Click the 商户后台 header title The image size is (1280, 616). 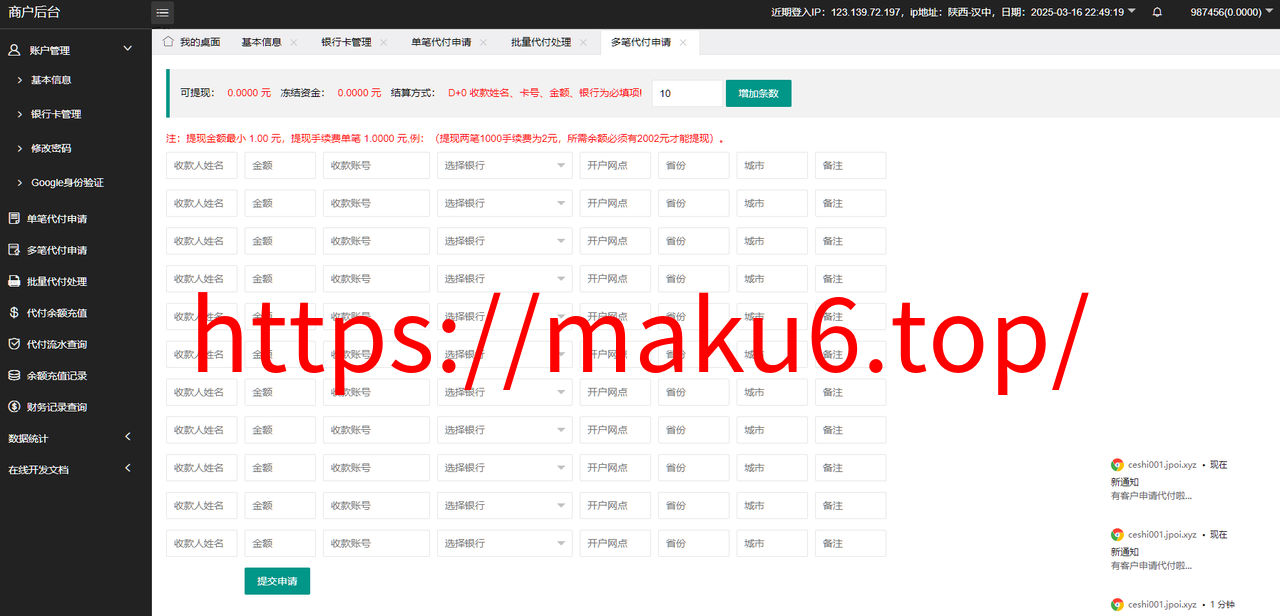coord(34,12)
